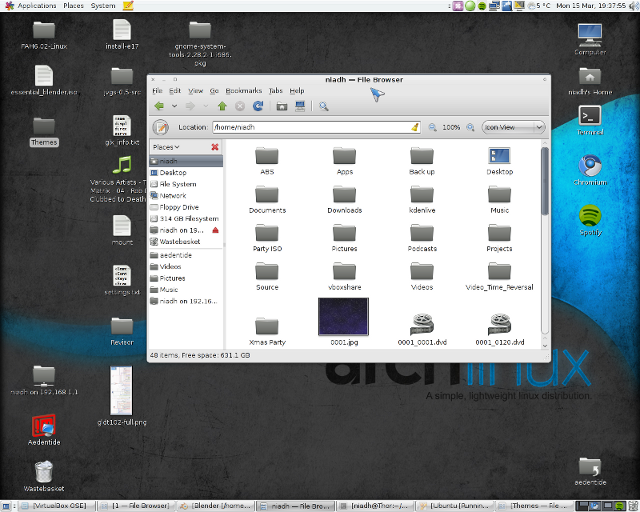640x512 pixels.
Task: Select Floppy Drive in sidebar
Action: coord(186,207)
